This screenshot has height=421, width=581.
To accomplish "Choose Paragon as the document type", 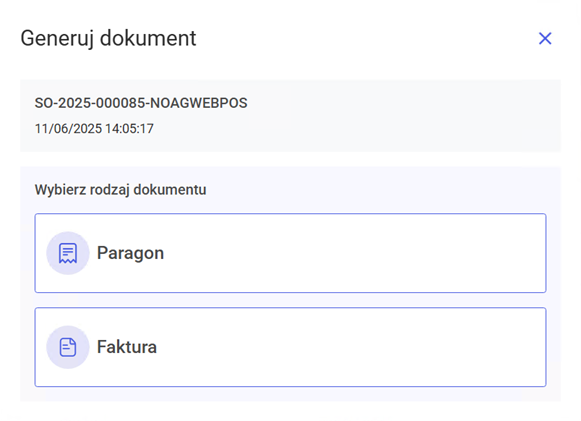I will pyautogui.click(x=290, y=253).
